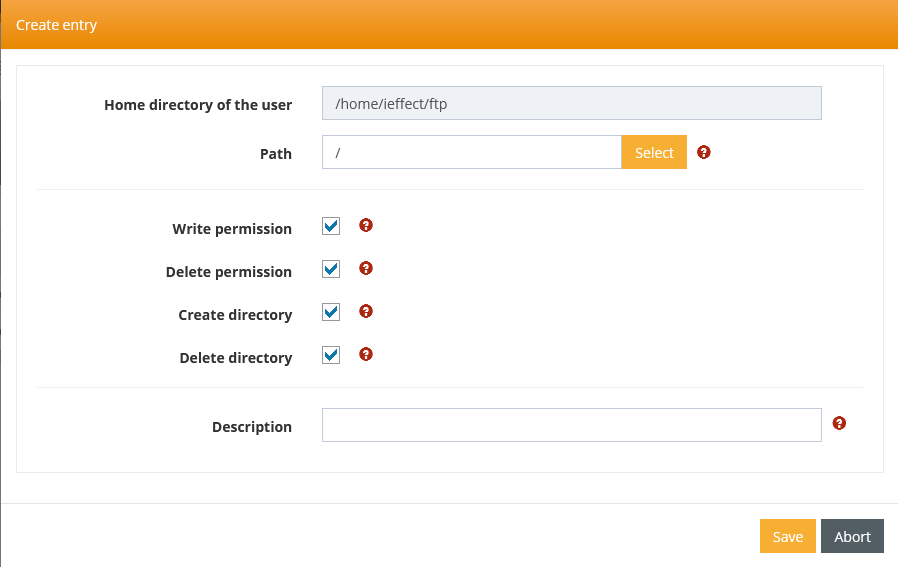Uncheck the Write permission checkbox

point(331,227)
